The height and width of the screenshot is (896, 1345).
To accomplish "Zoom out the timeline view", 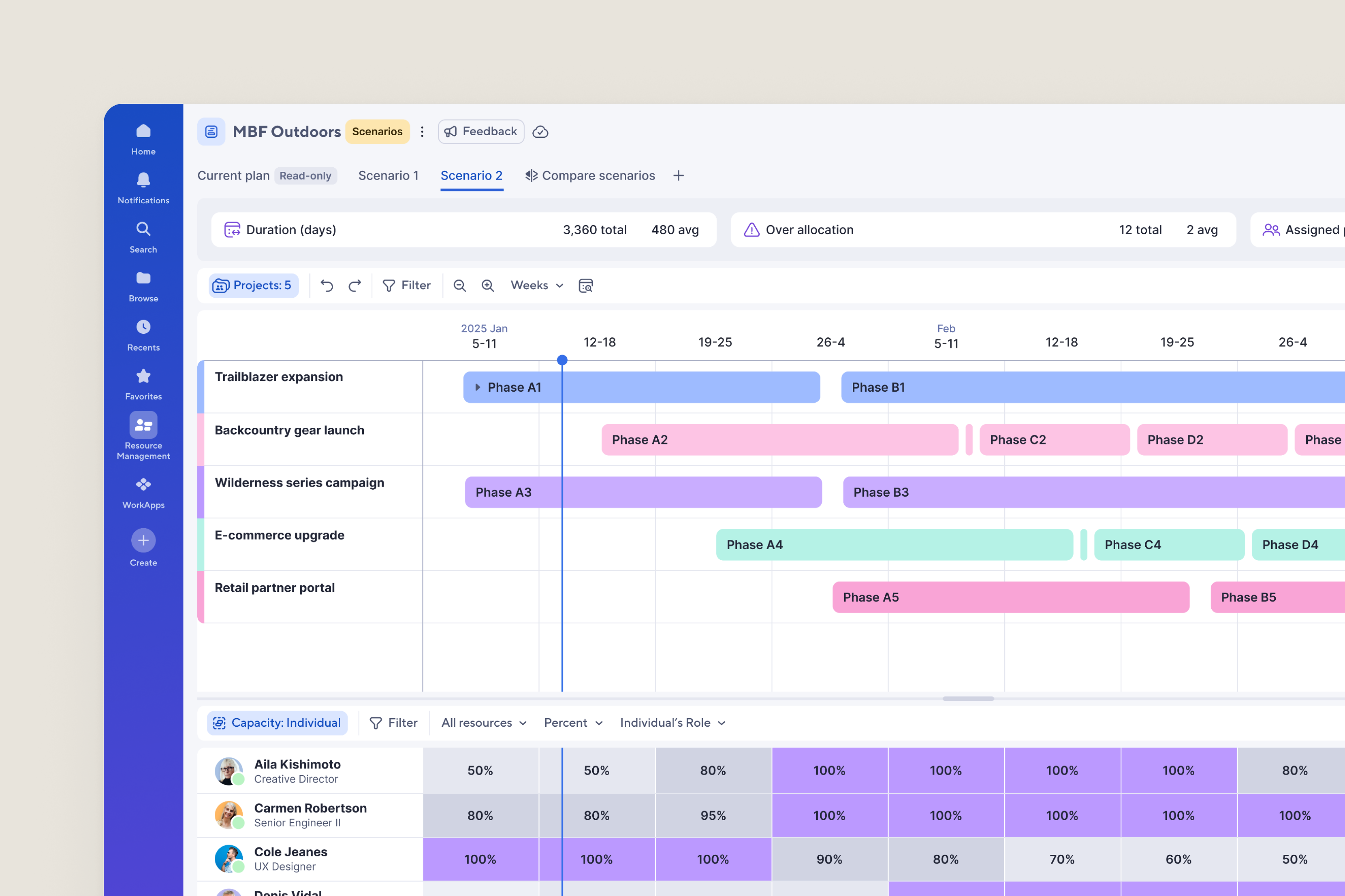I will tap(459, 286).
